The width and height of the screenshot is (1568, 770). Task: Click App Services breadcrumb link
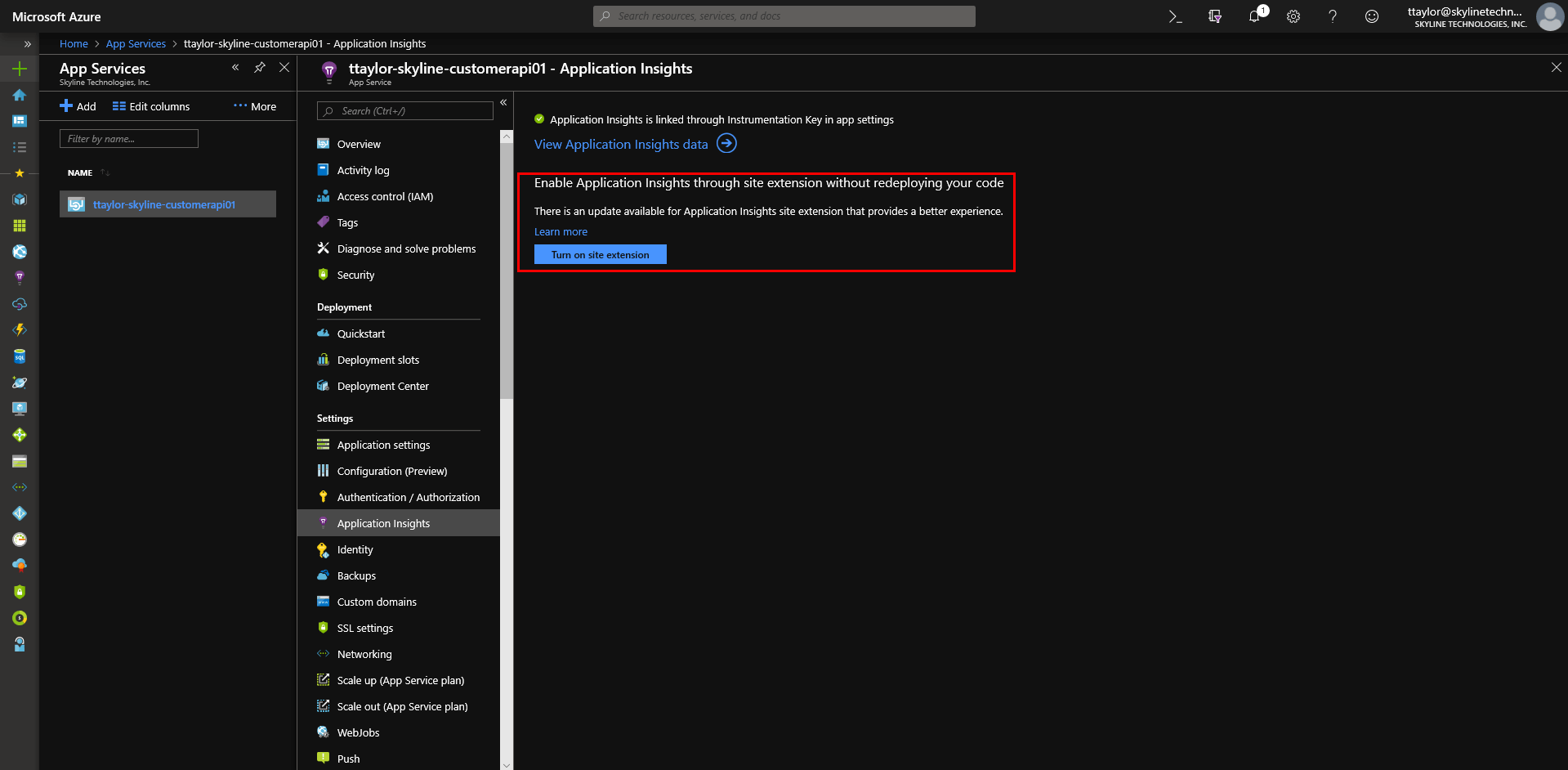pyautogui.click(x=136, y=44)
